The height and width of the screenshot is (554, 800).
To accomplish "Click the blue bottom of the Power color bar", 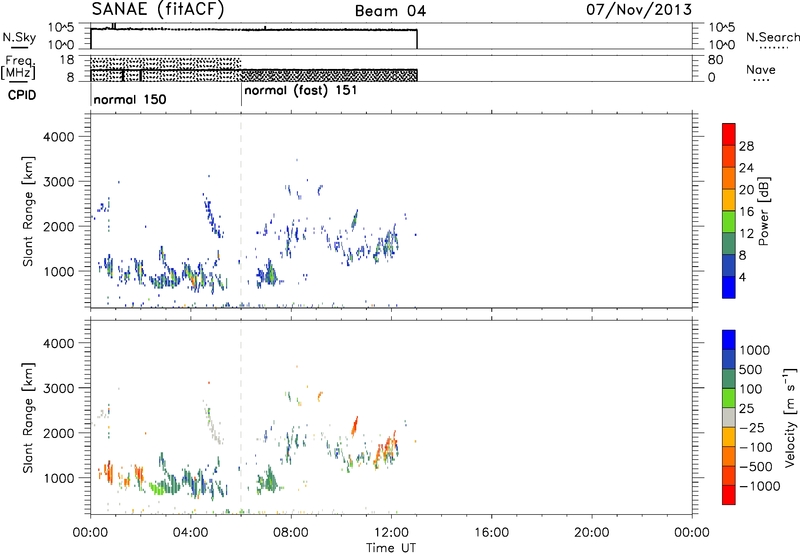I will click(x=729, y=287).
